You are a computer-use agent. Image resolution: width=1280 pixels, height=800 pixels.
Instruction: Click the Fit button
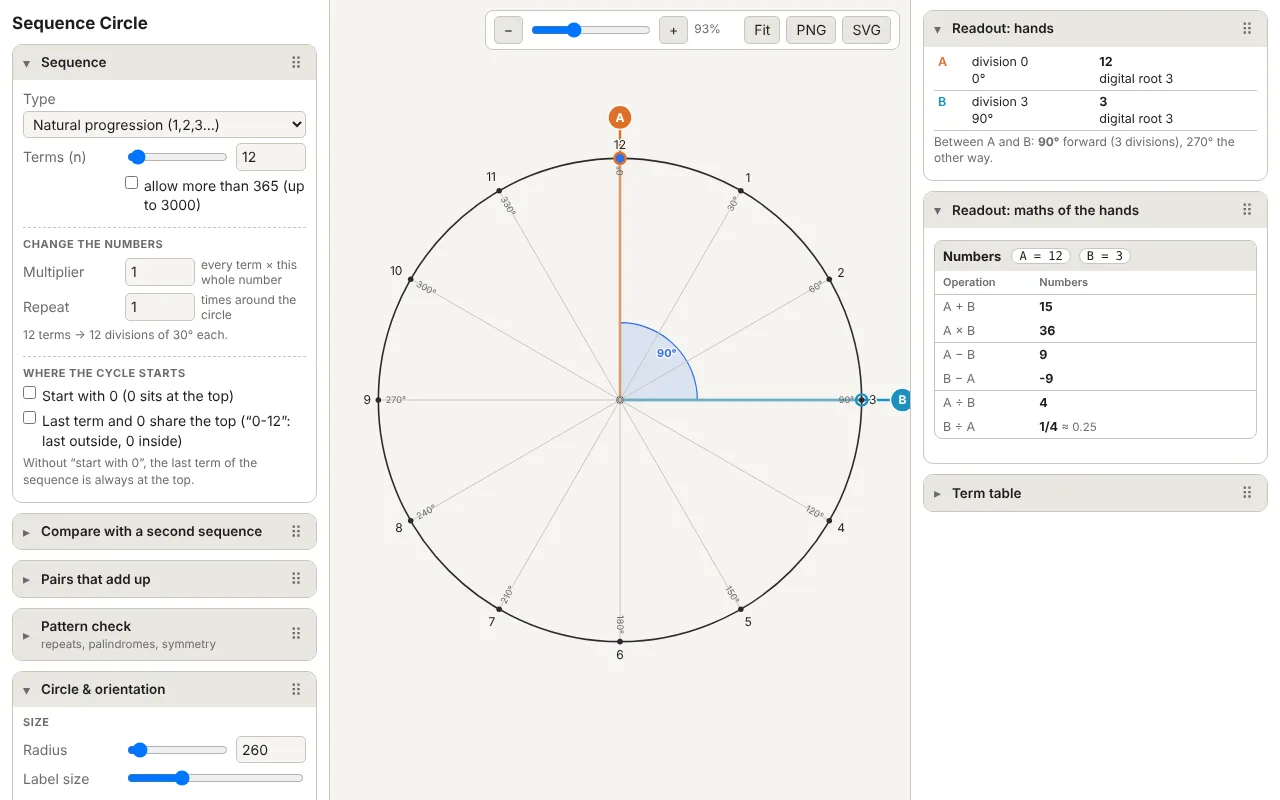(762, 30)
